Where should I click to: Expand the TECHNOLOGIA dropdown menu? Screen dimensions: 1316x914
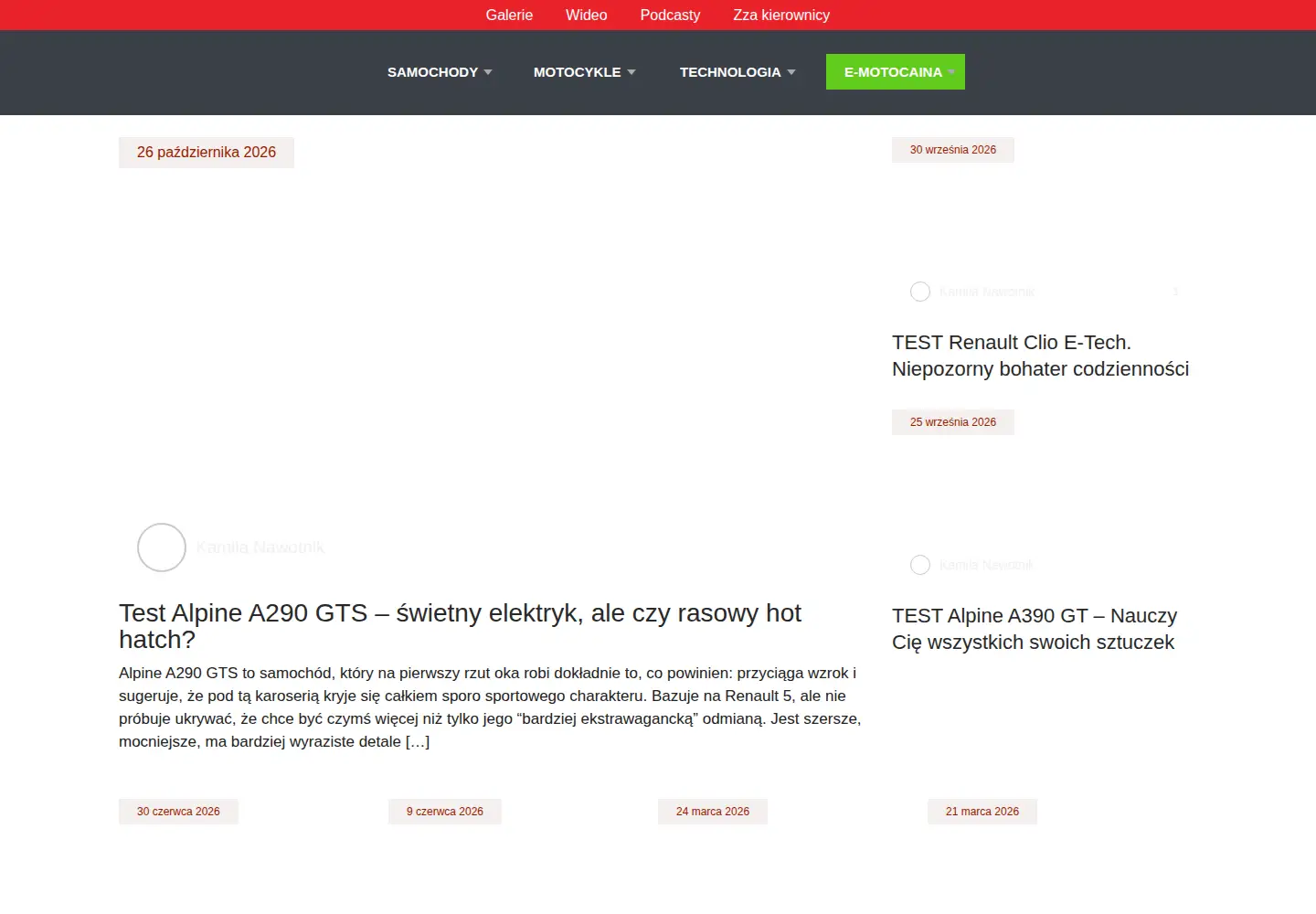[x=738, y=72]
